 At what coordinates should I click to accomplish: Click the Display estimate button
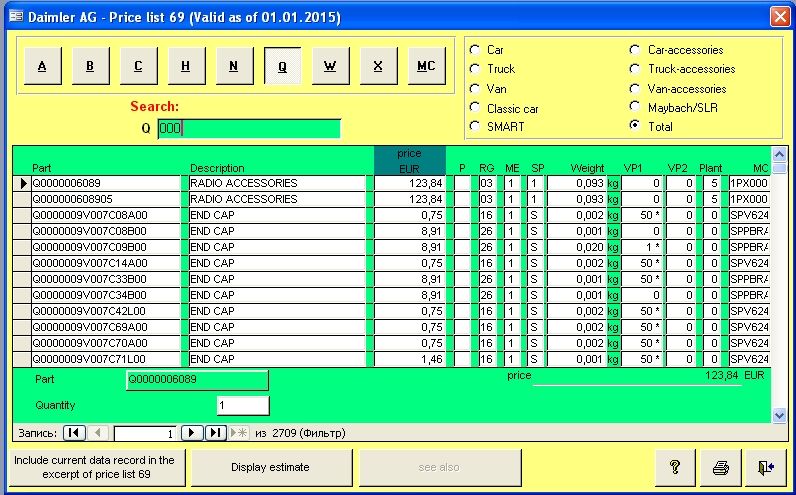coord(270,467)
